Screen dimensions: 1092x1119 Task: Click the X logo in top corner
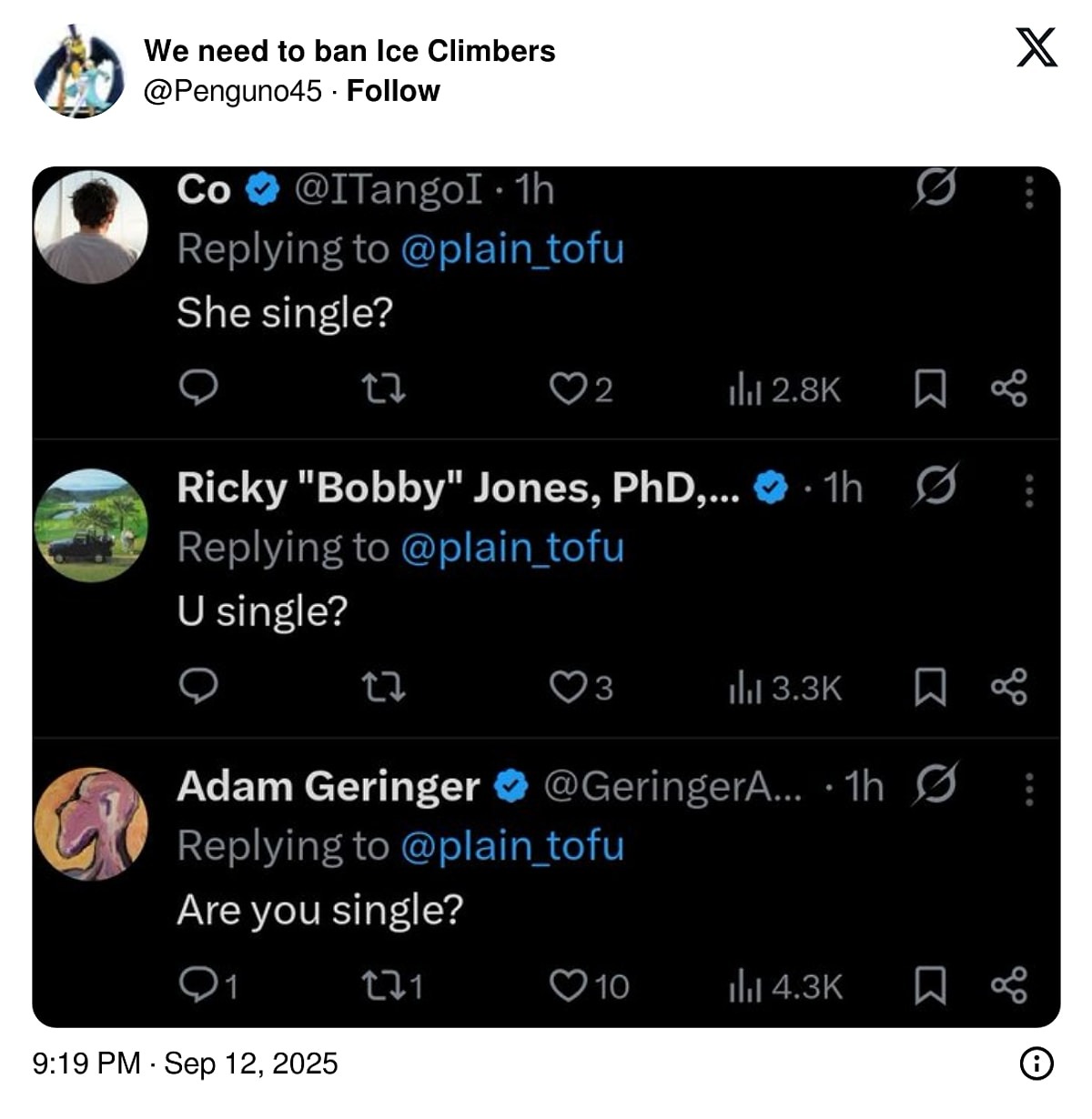click(x=1036, y=48)
